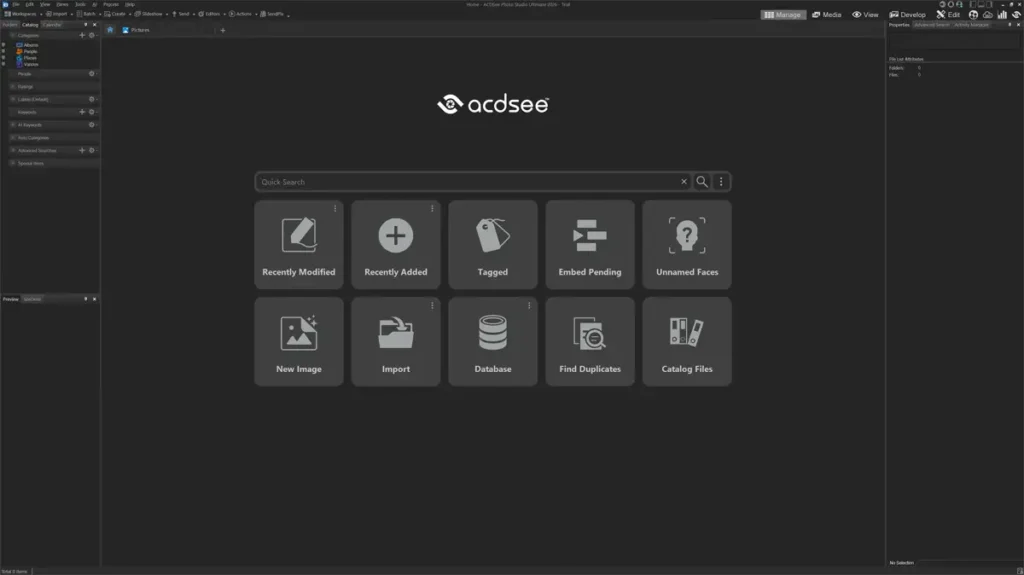Open the Edit menu

click(29, 4)
